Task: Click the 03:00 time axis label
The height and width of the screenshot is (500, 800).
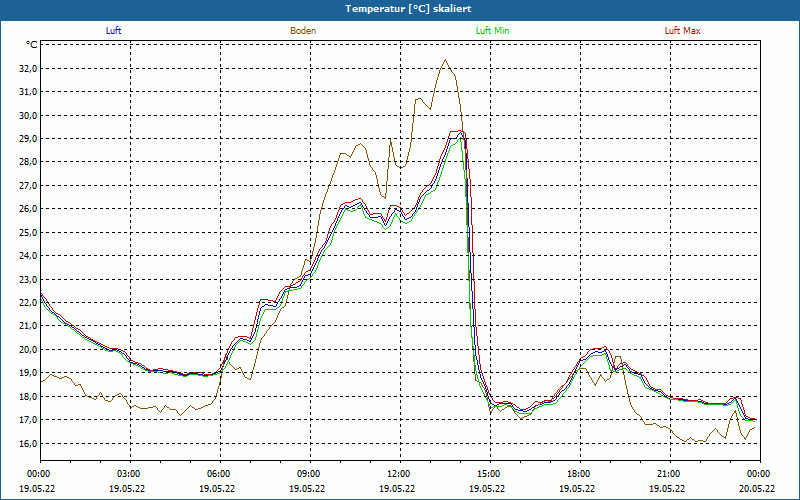Action: [131, 474]
